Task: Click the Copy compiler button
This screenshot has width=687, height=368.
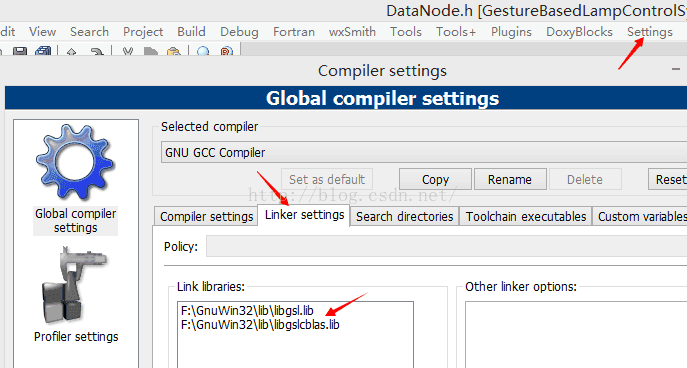Action: tap(436, 179)
